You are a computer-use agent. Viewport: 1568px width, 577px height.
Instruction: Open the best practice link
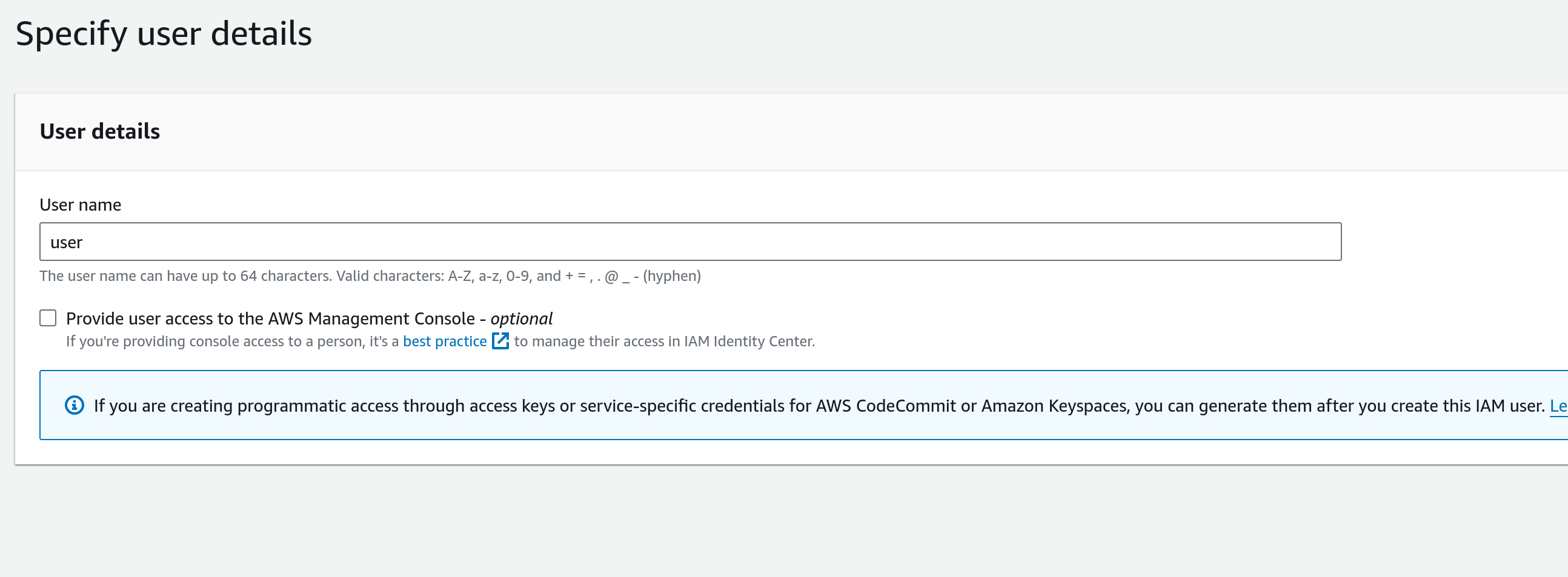tap(445, 341)
